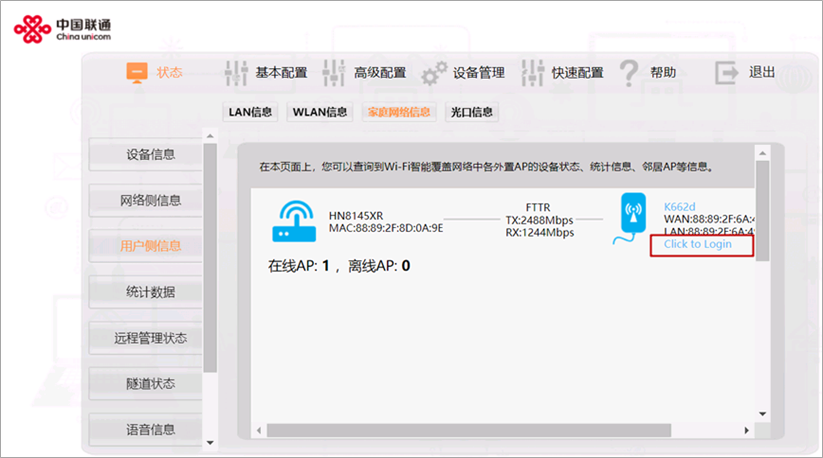Click sidebar scrollbar down arrow

210,443
